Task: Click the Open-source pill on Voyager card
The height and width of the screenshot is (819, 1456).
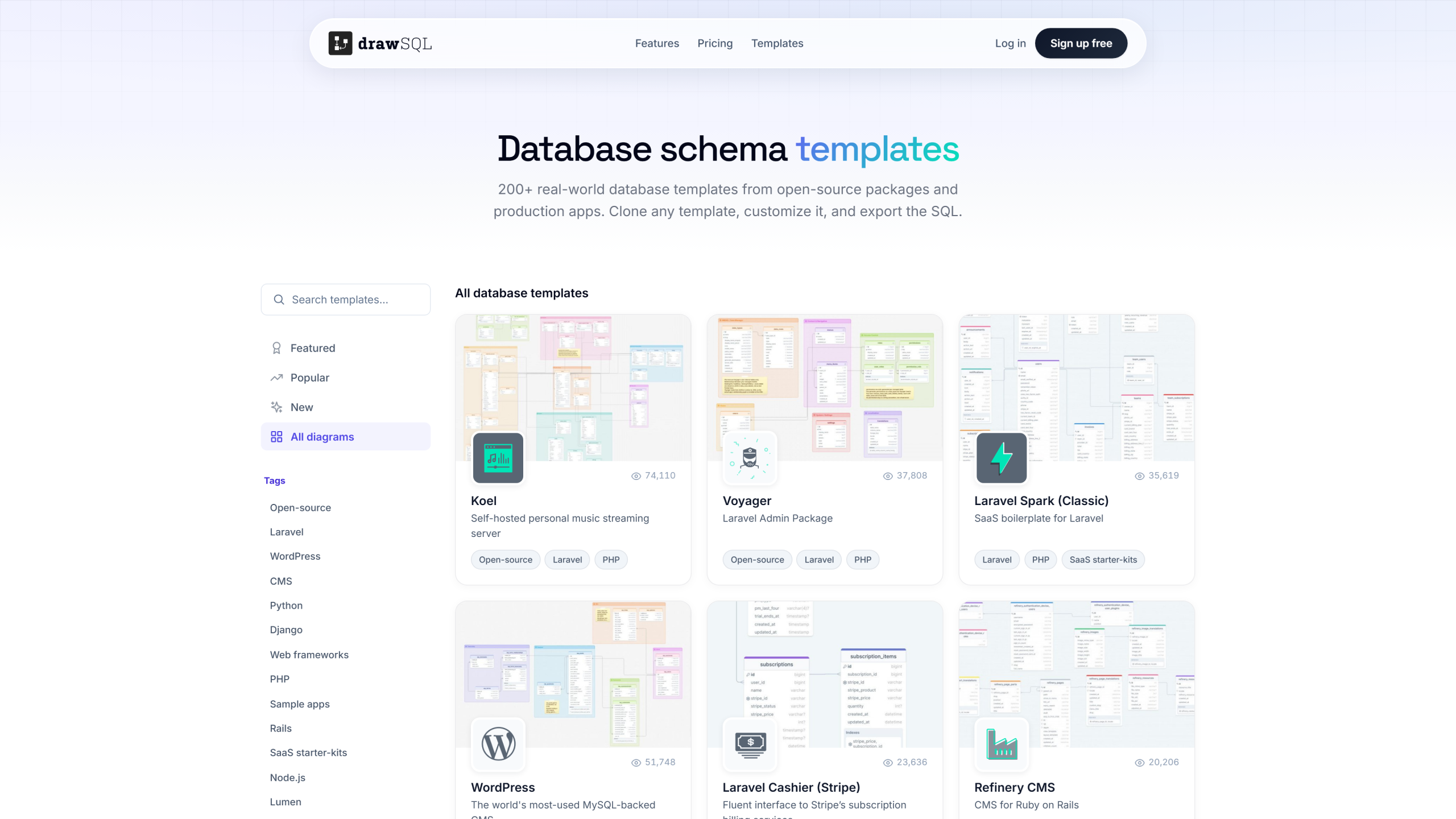Action: [x=757, y=560]
